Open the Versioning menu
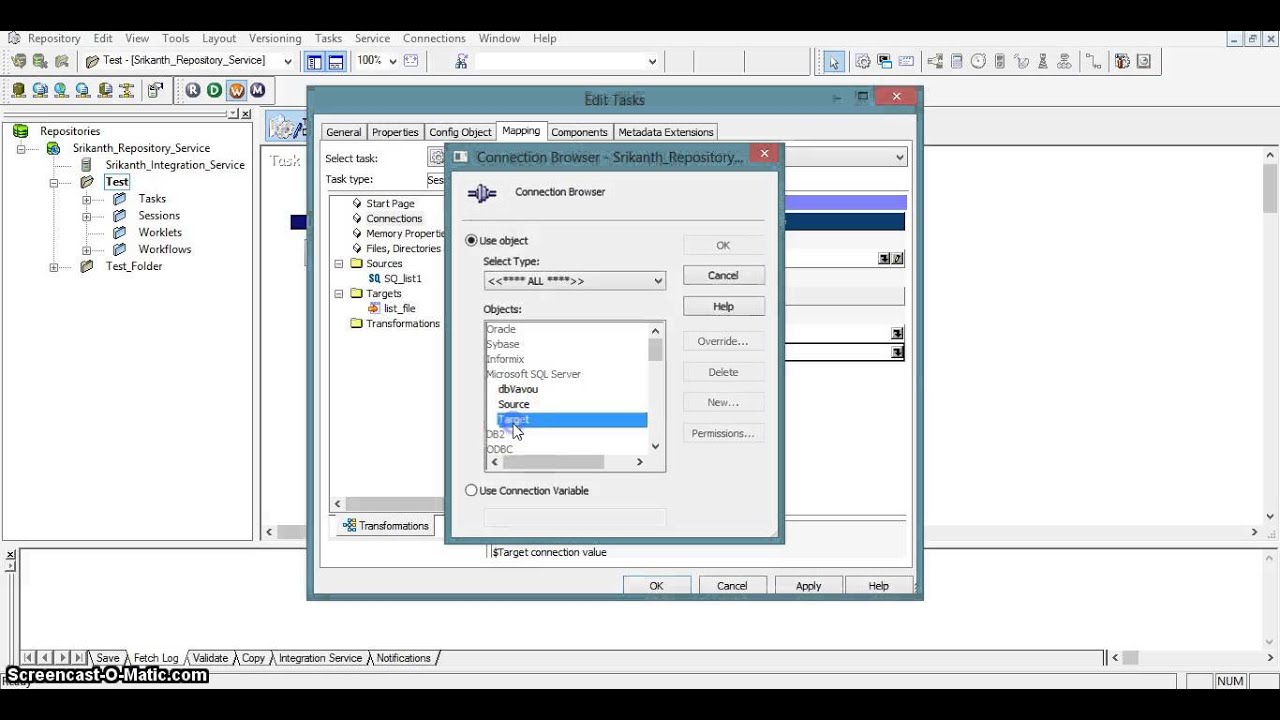This screenshot has height=720, width=1280. coord(275,38)
